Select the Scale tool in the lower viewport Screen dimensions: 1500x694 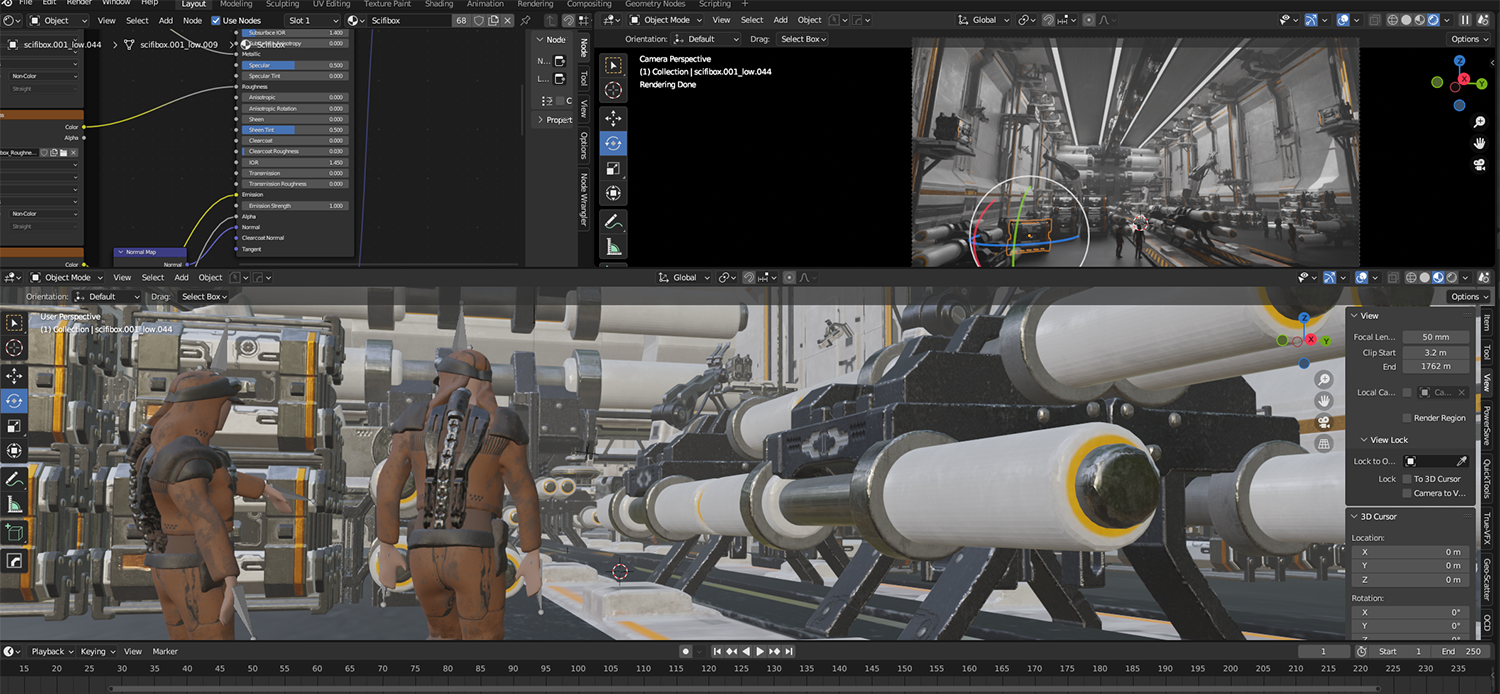[x=14, y=426]
